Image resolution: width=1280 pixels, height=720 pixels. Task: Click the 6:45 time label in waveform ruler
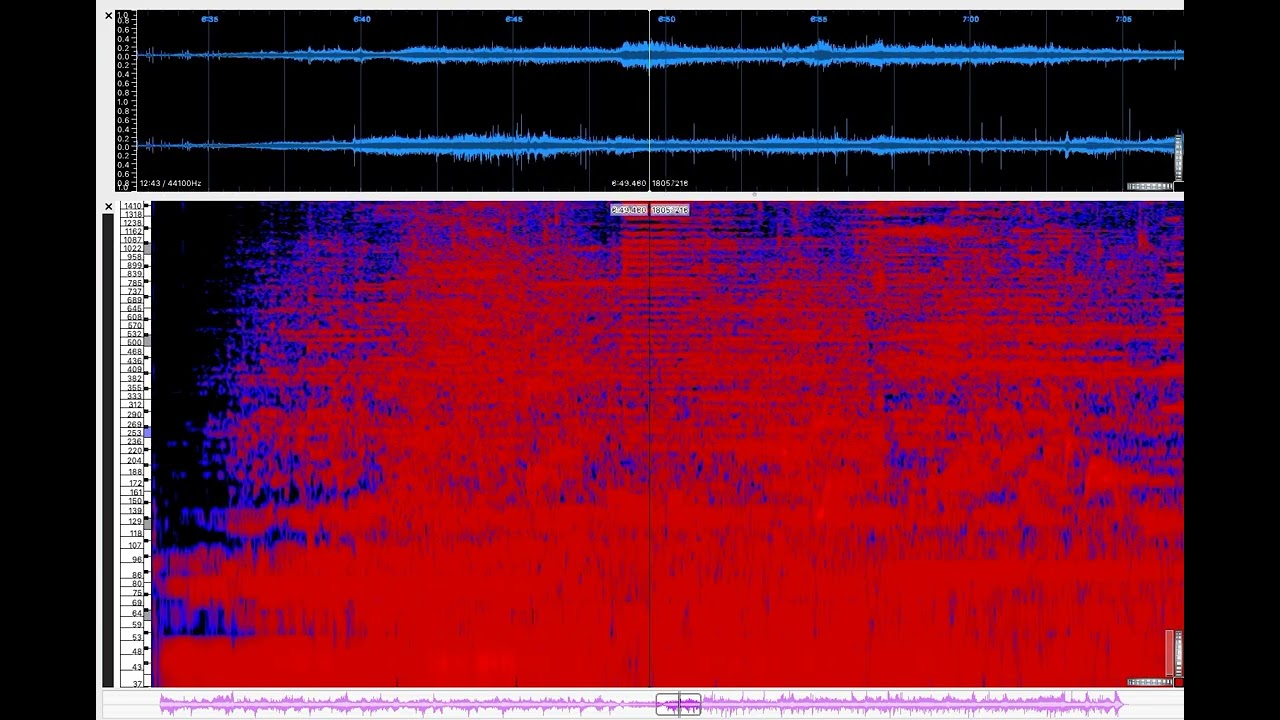[x=514, y=19]
